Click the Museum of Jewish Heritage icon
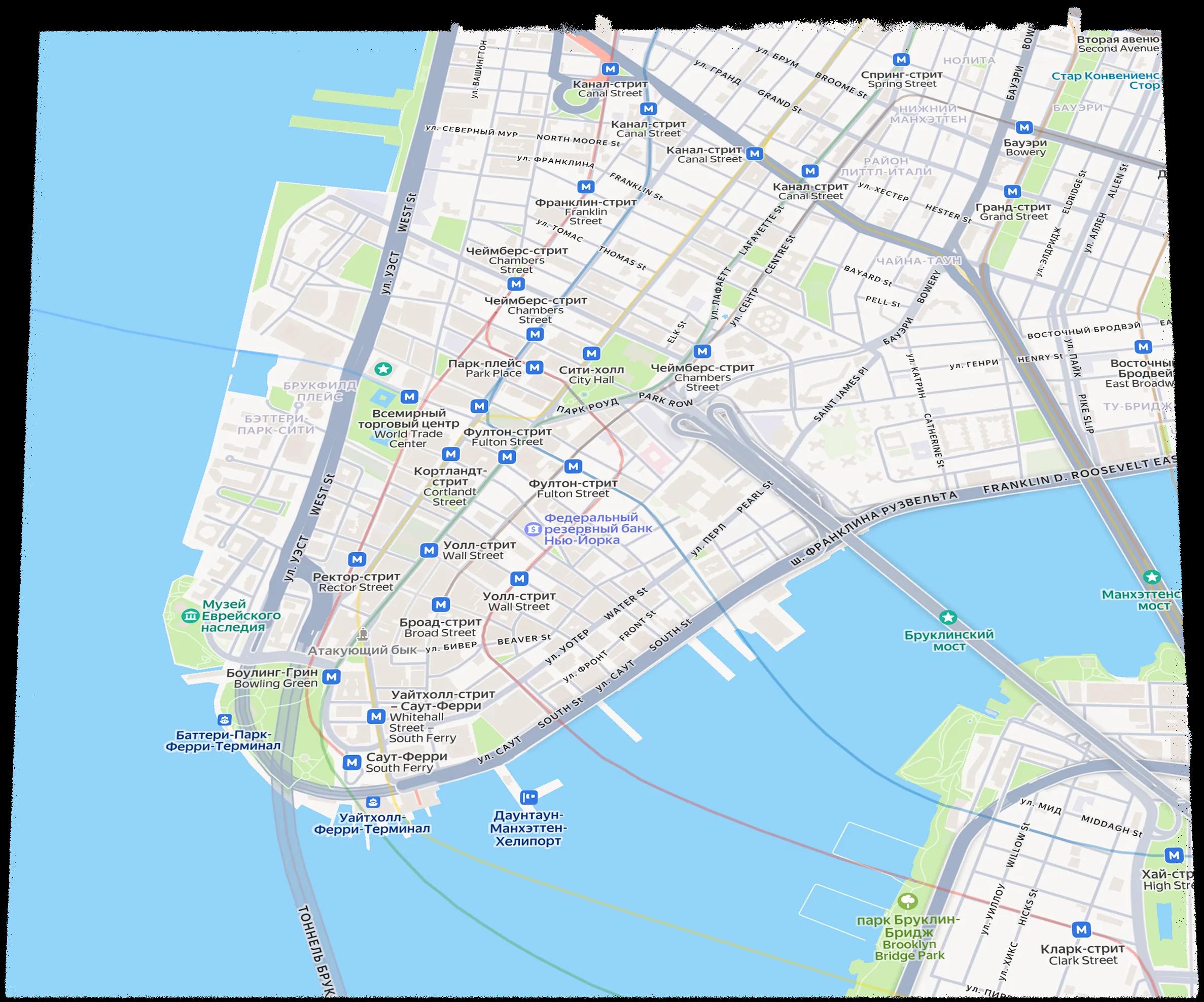 190,616
